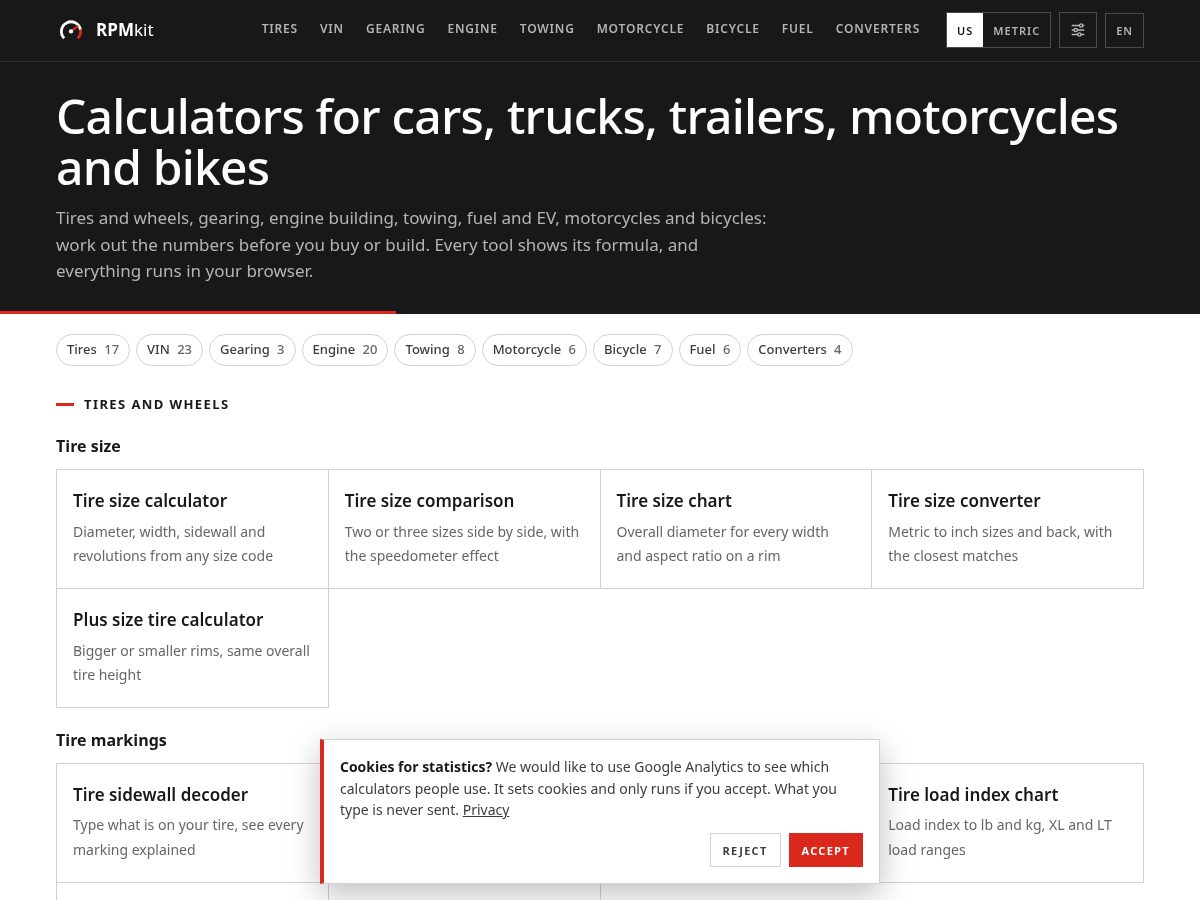Open the Plus size tire calculator card

[192, 648]
